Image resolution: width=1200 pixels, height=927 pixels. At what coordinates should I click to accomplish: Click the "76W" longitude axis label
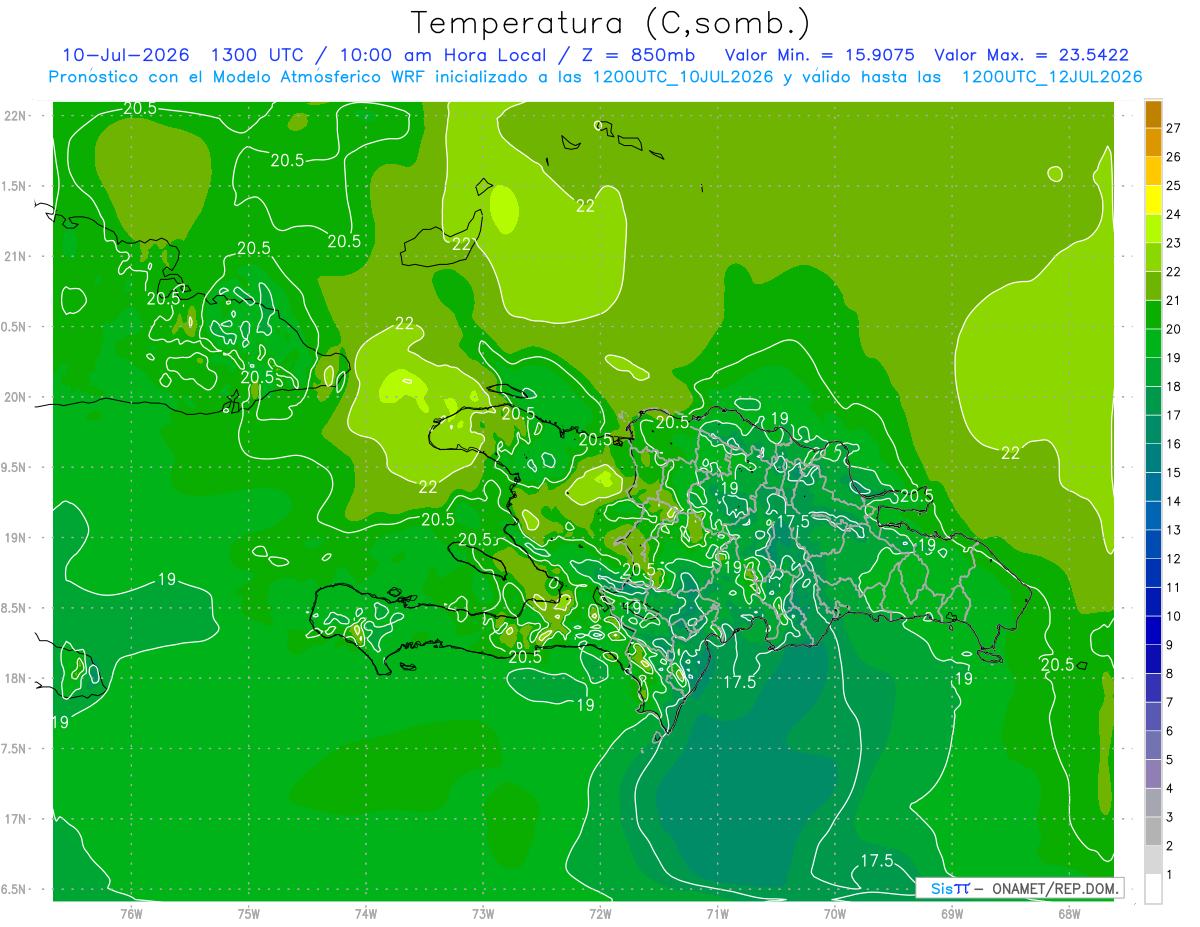coord(131,914)
